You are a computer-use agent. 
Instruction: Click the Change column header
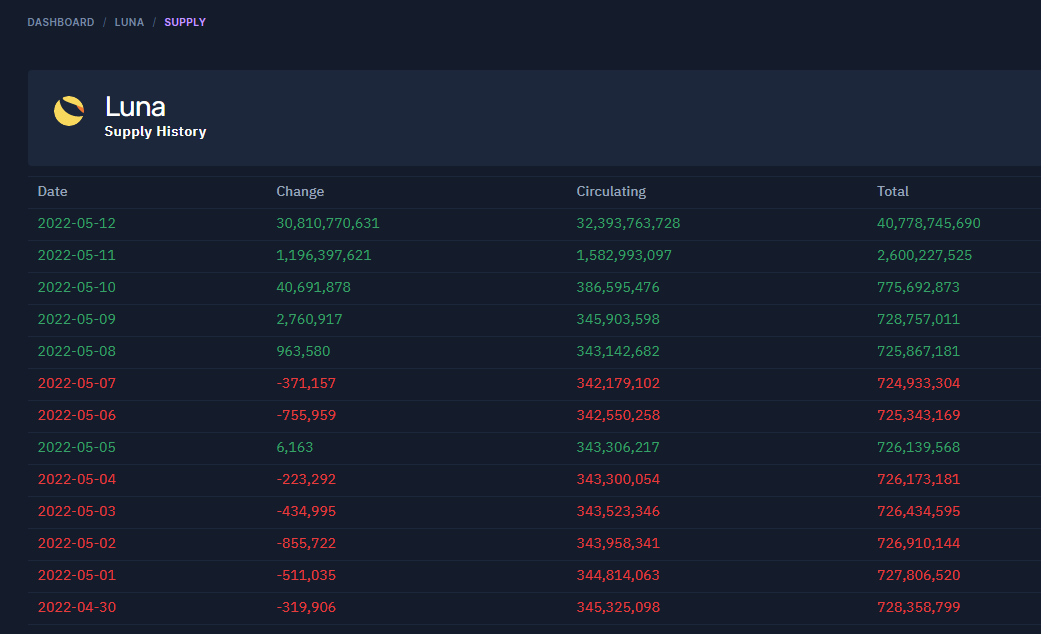pyautogui.click(x=300, y=191)
